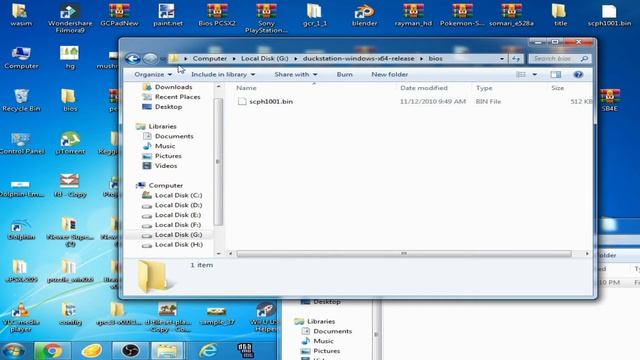Launch the VLC media player shortcut
This screenshot has width=640, height=360.
point(20,318)
